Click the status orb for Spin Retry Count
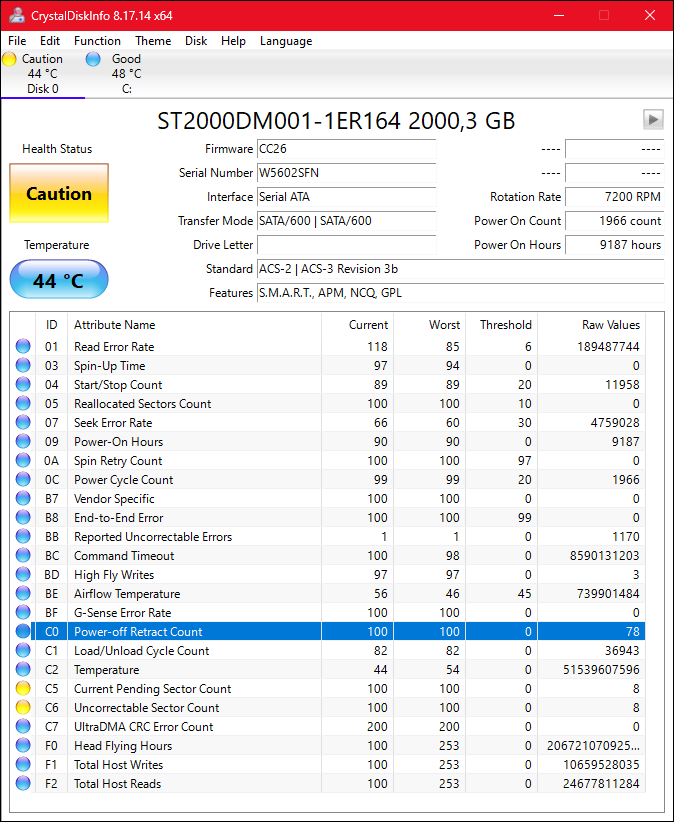 23,460
